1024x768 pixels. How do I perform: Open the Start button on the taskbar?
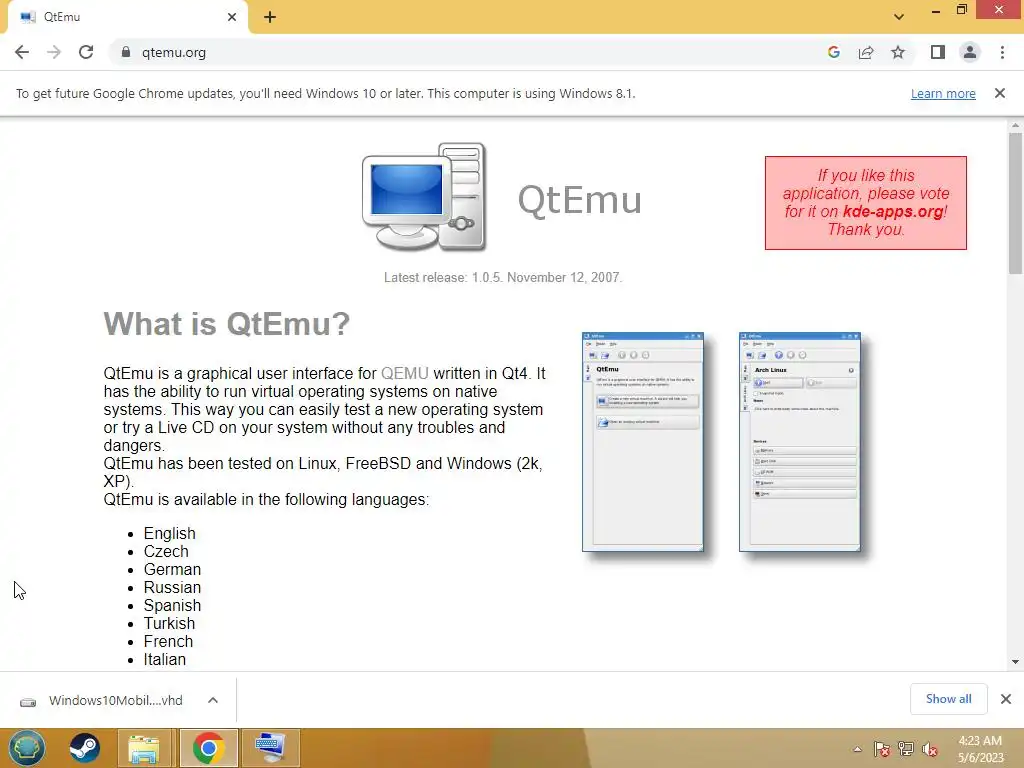pyautogui.click(x=27, y=748)
